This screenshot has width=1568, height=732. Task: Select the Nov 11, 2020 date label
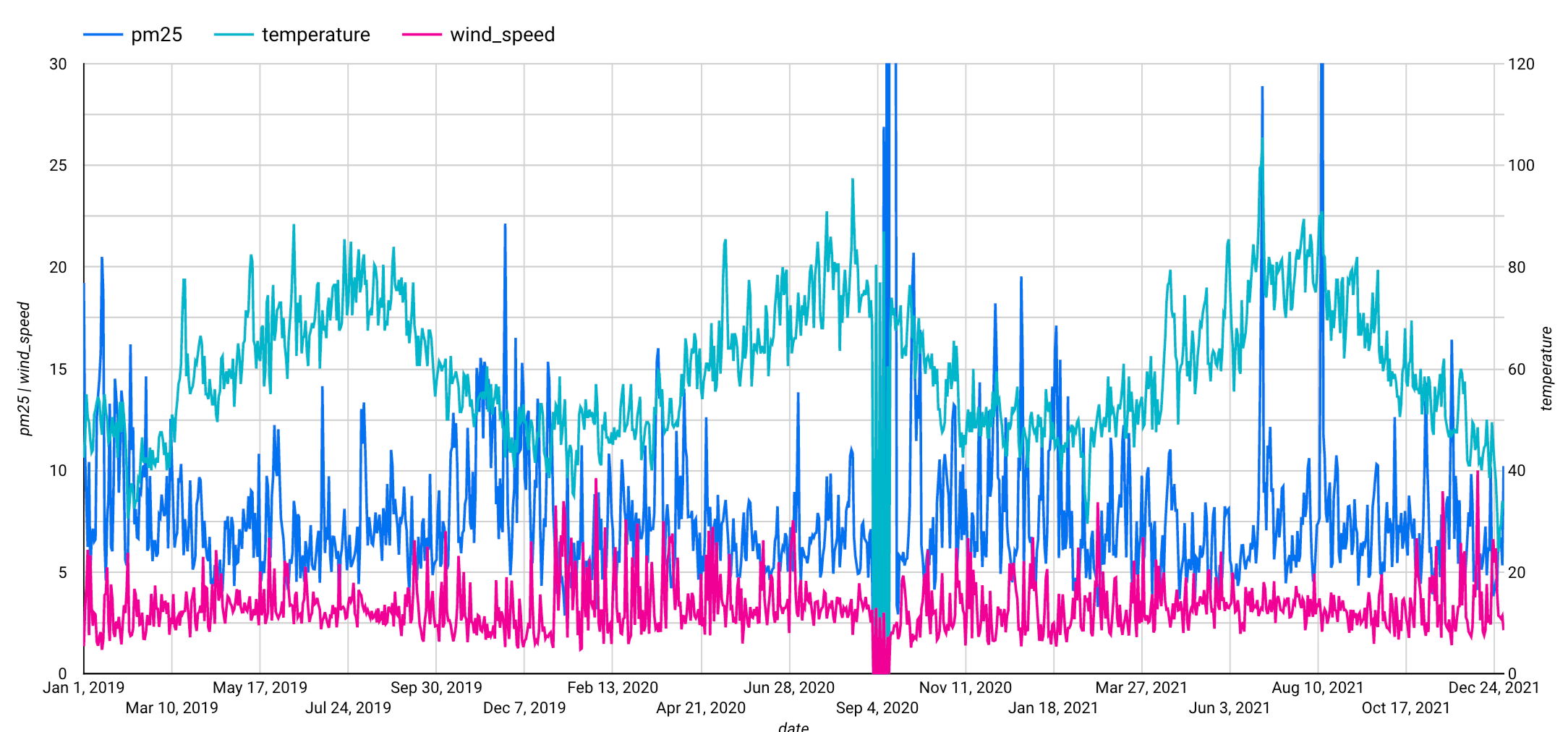pyautogui.click(x=966, y=687)
